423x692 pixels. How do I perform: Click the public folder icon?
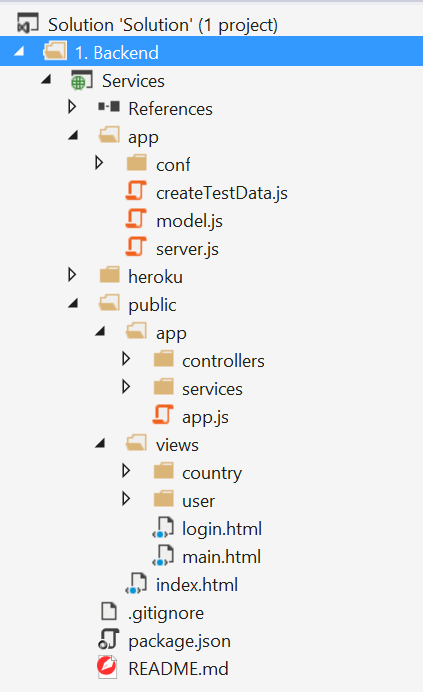point(109,303)
